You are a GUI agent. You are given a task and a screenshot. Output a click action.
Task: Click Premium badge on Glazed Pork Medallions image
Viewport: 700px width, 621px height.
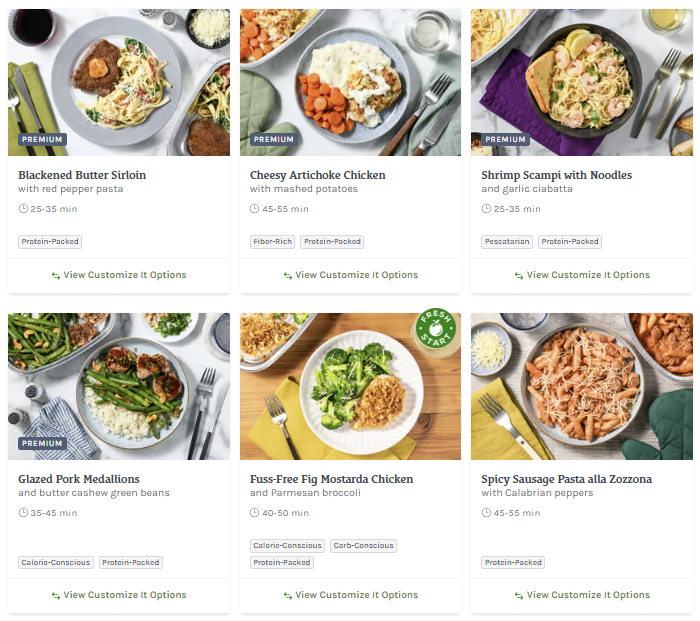point(42,443)
